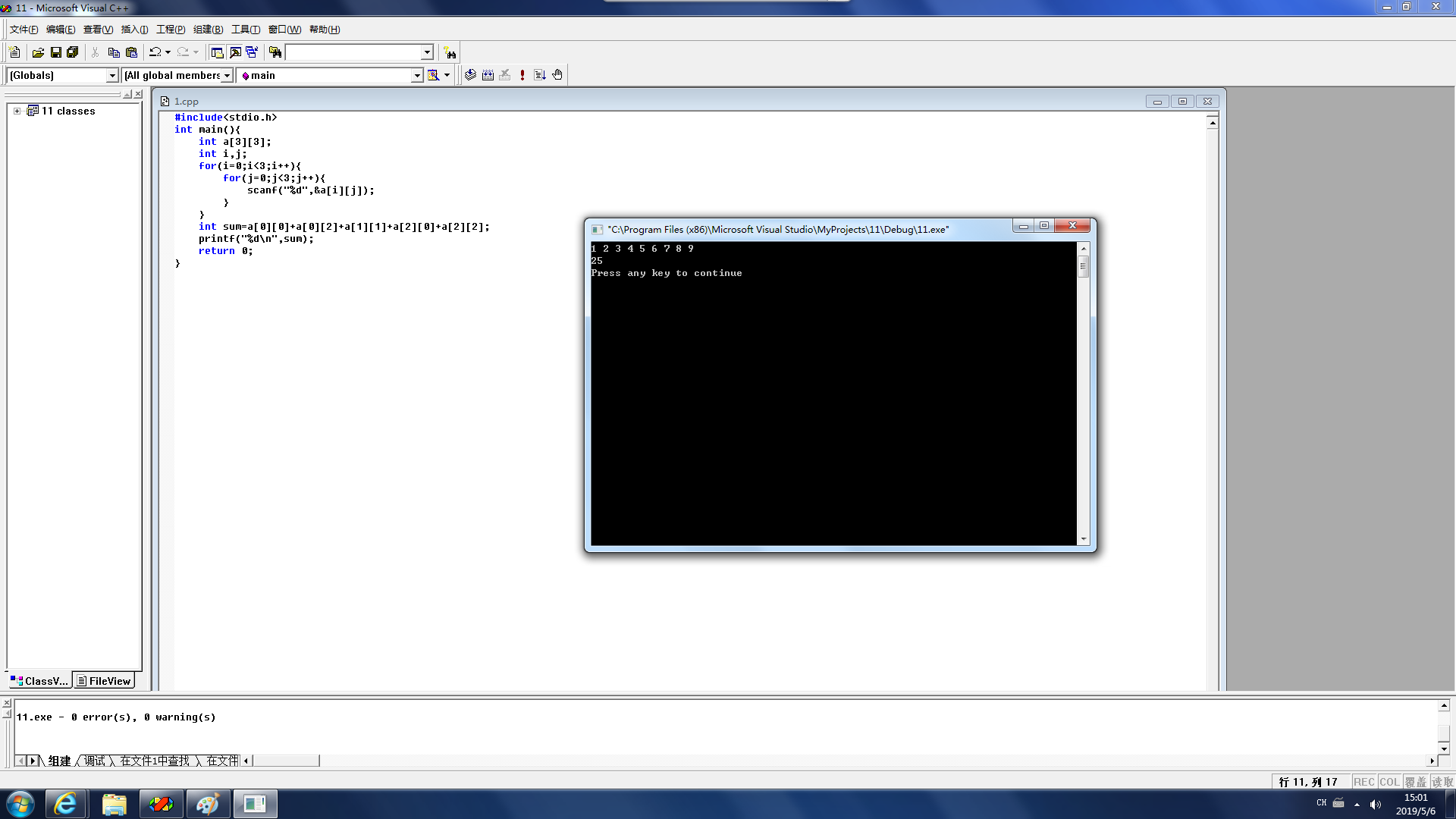Screen dimensions: 1456x819
Task: Switch to the FileView tab
Action: tap(104, 681)
